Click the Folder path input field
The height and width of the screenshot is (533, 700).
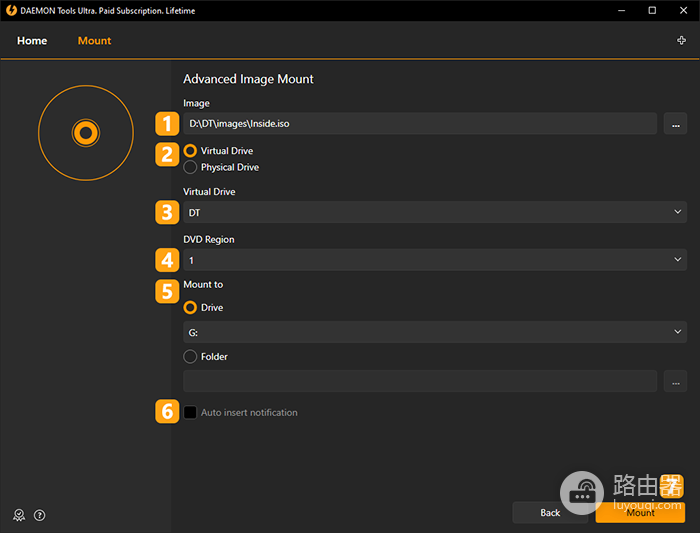coord(420,381)
